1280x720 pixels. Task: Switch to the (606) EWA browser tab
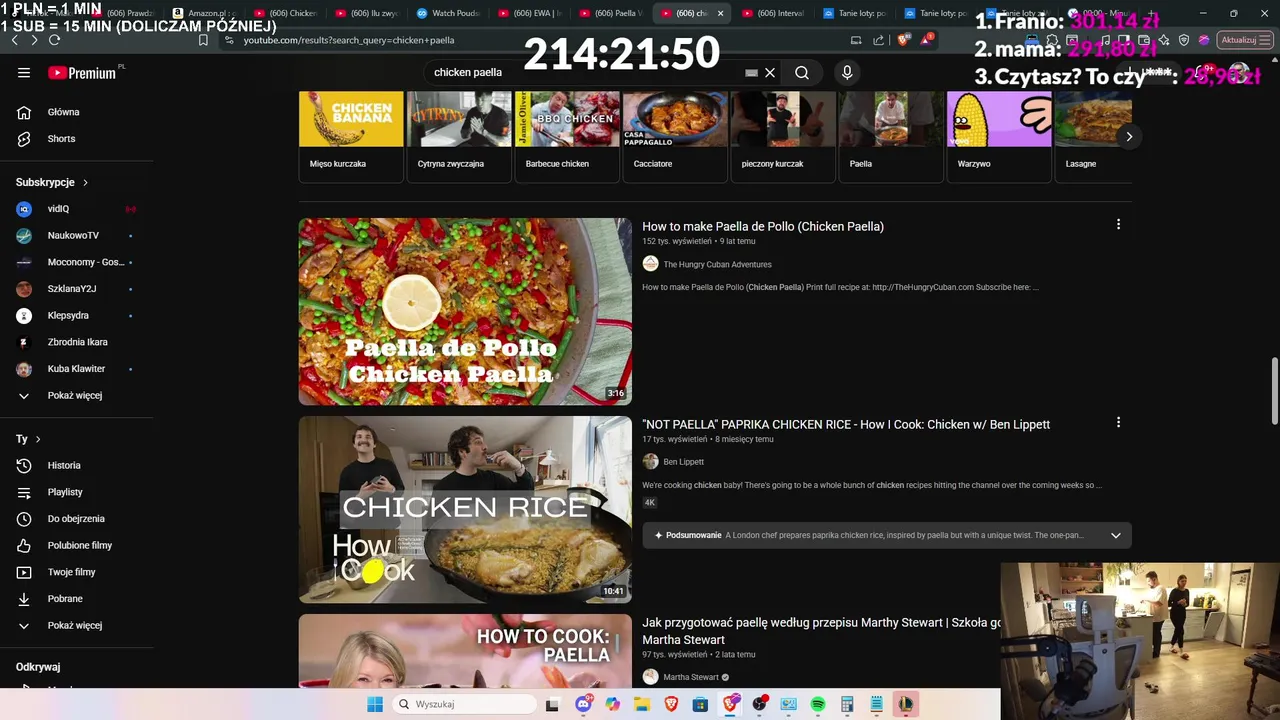(x=529, y=13)
